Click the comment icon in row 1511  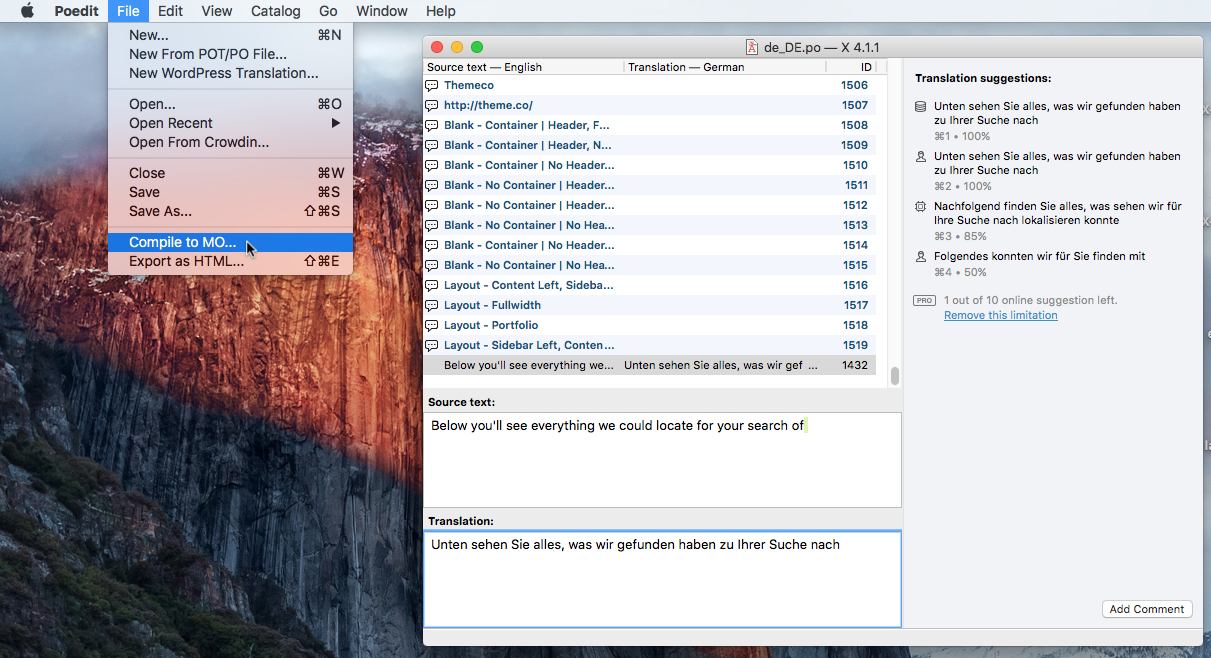coord(432,186)
